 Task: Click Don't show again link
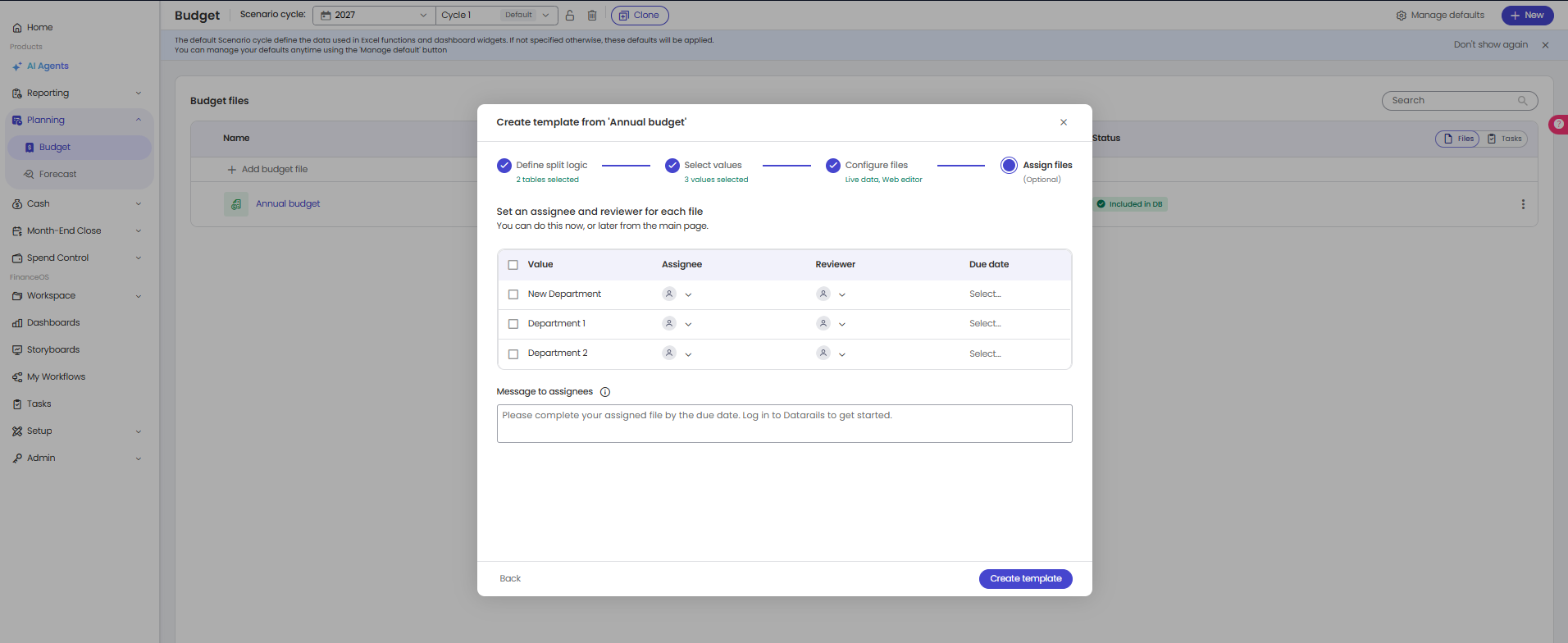click(1491, 45)
